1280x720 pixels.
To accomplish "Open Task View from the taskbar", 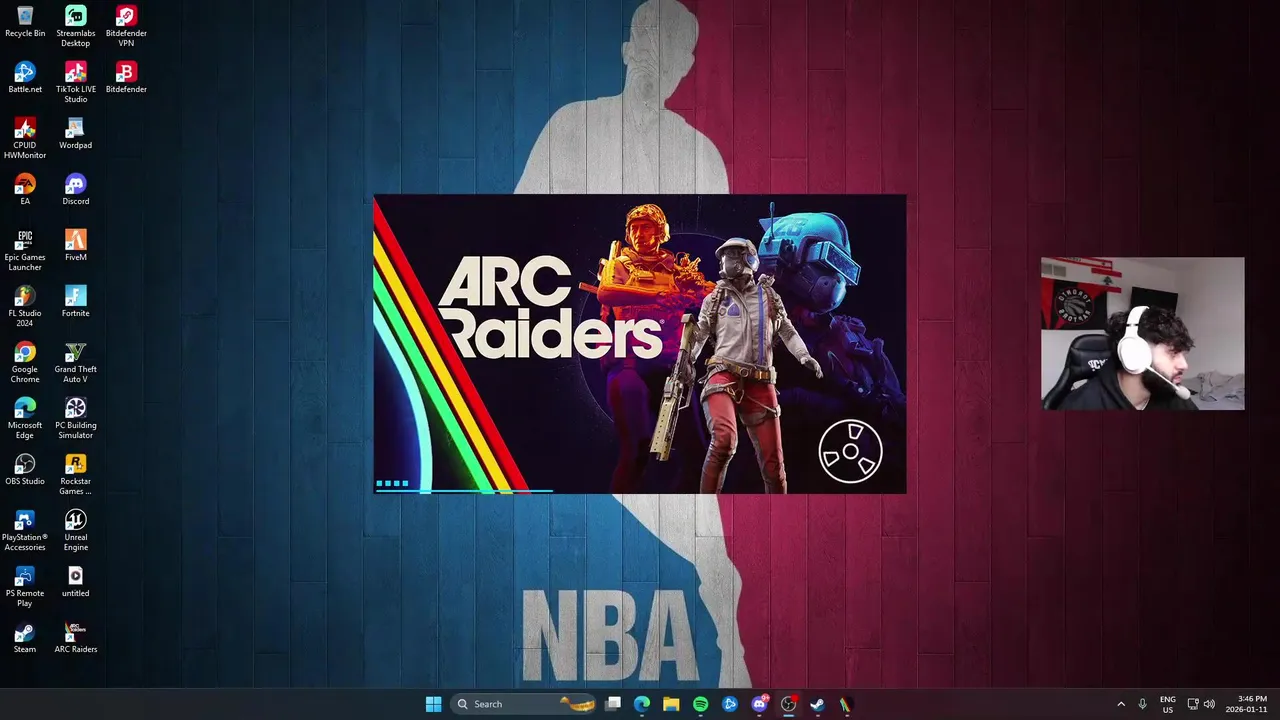I will click(x=613, y=704).
